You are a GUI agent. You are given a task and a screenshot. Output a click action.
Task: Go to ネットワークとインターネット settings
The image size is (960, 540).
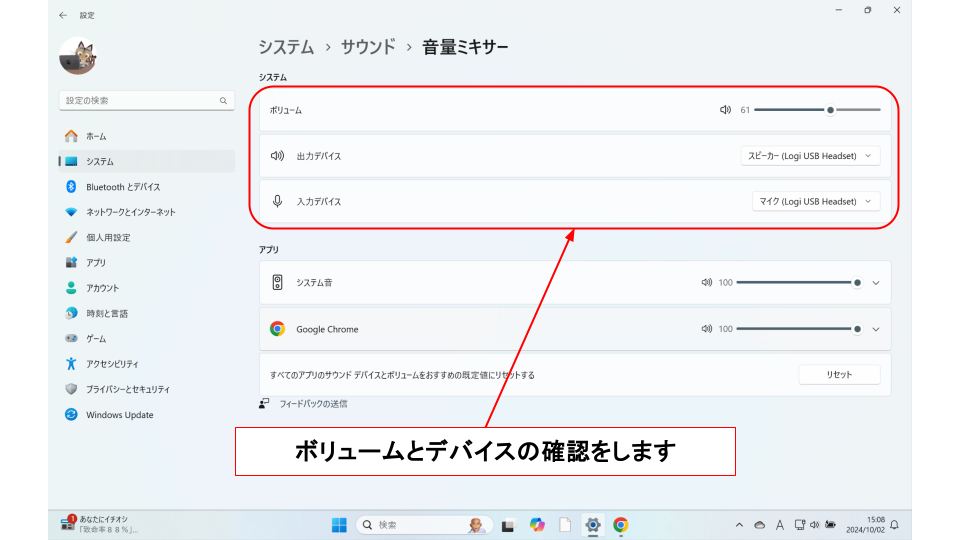[x=130, y=212]
